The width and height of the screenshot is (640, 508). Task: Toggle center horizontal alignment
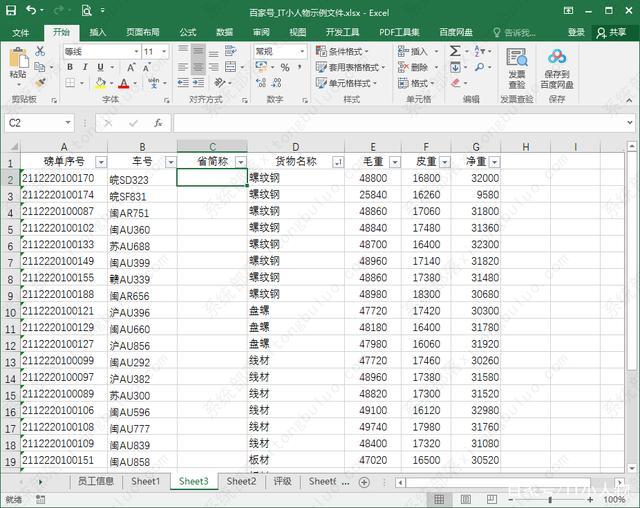[198, 67]
